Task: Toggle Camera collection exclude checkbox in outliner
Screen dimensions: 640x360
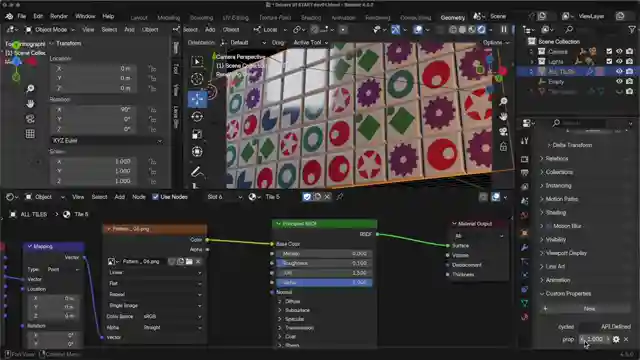Action: [x=609, y=51]
